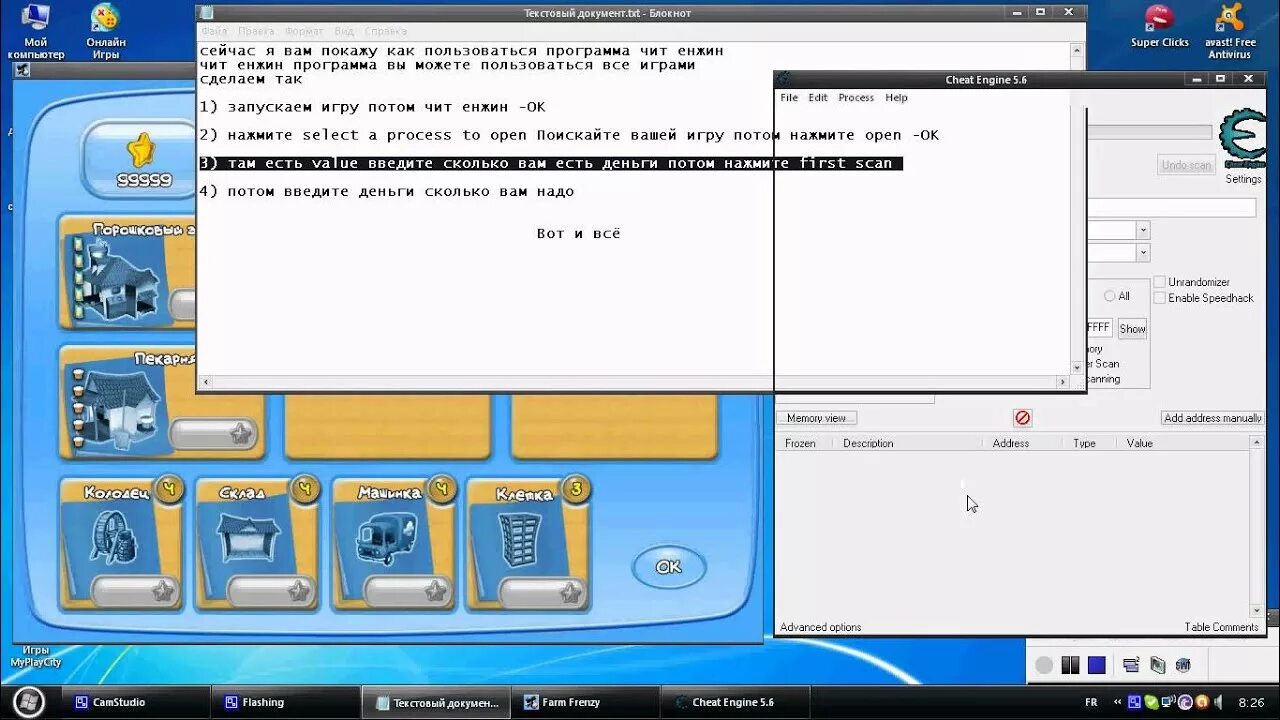This screenshot has width=1280, height=720.
Task: Open the Notepad Правка menu
Action: 256,32
